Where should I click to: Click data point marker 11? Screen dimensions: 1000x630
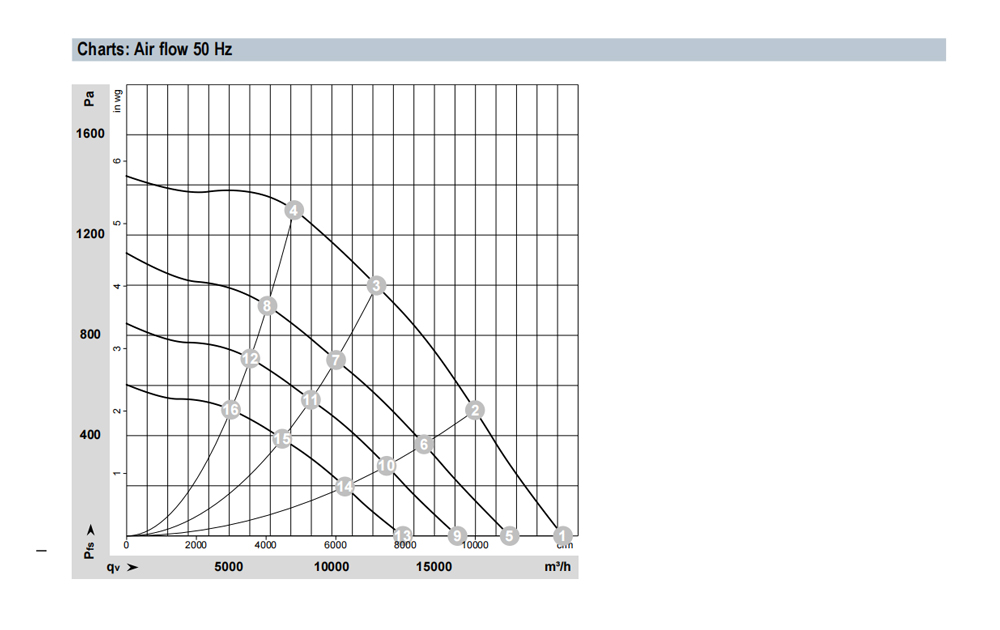click(311, 400)
